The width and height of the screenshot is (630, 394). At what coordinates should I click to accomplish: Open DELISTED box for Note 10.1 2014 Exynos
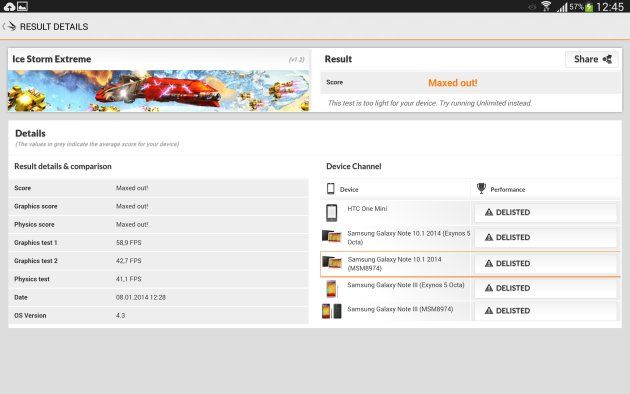click(x=545, y=237)
